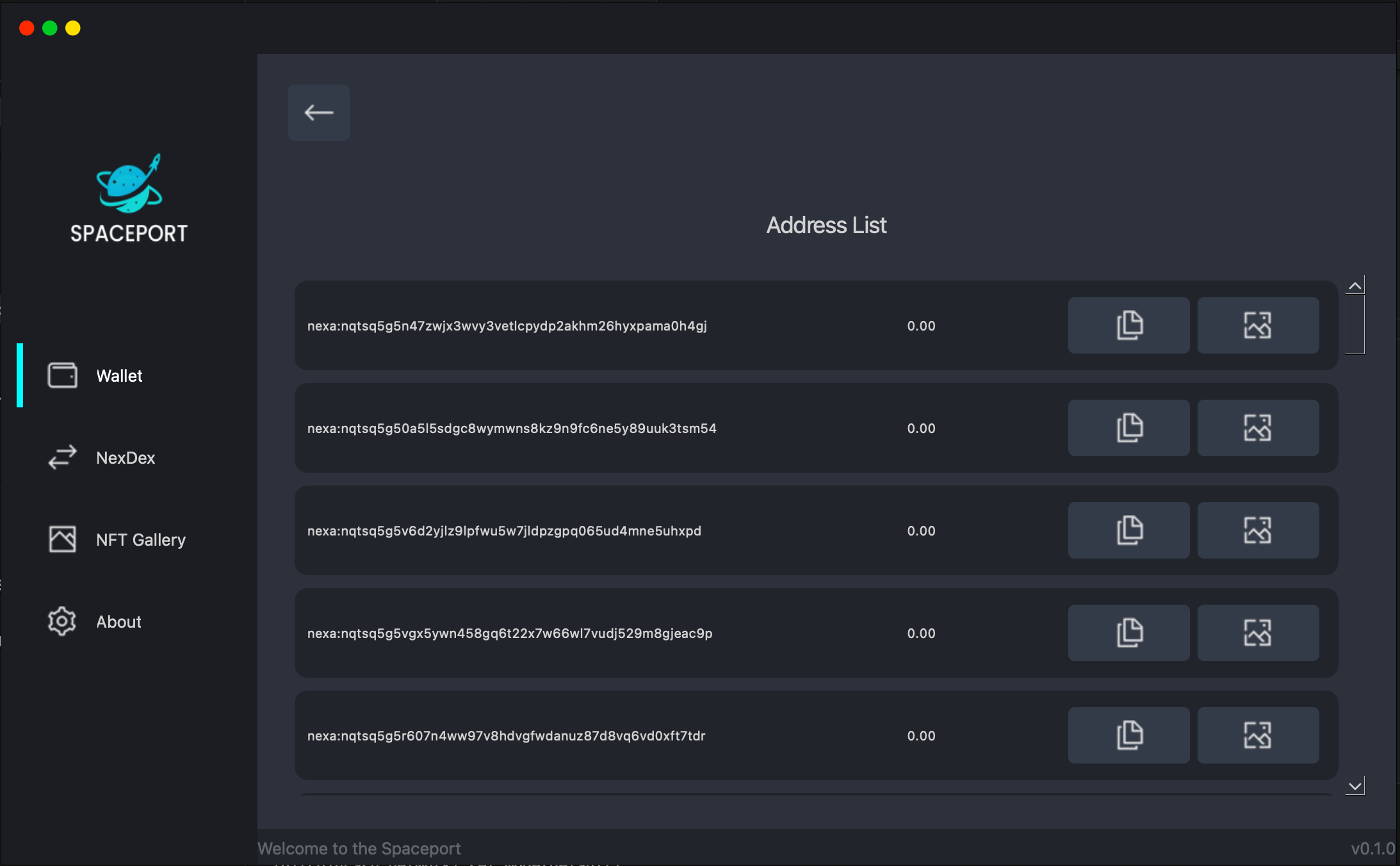Click the Address List heading

tap(826, 225)
